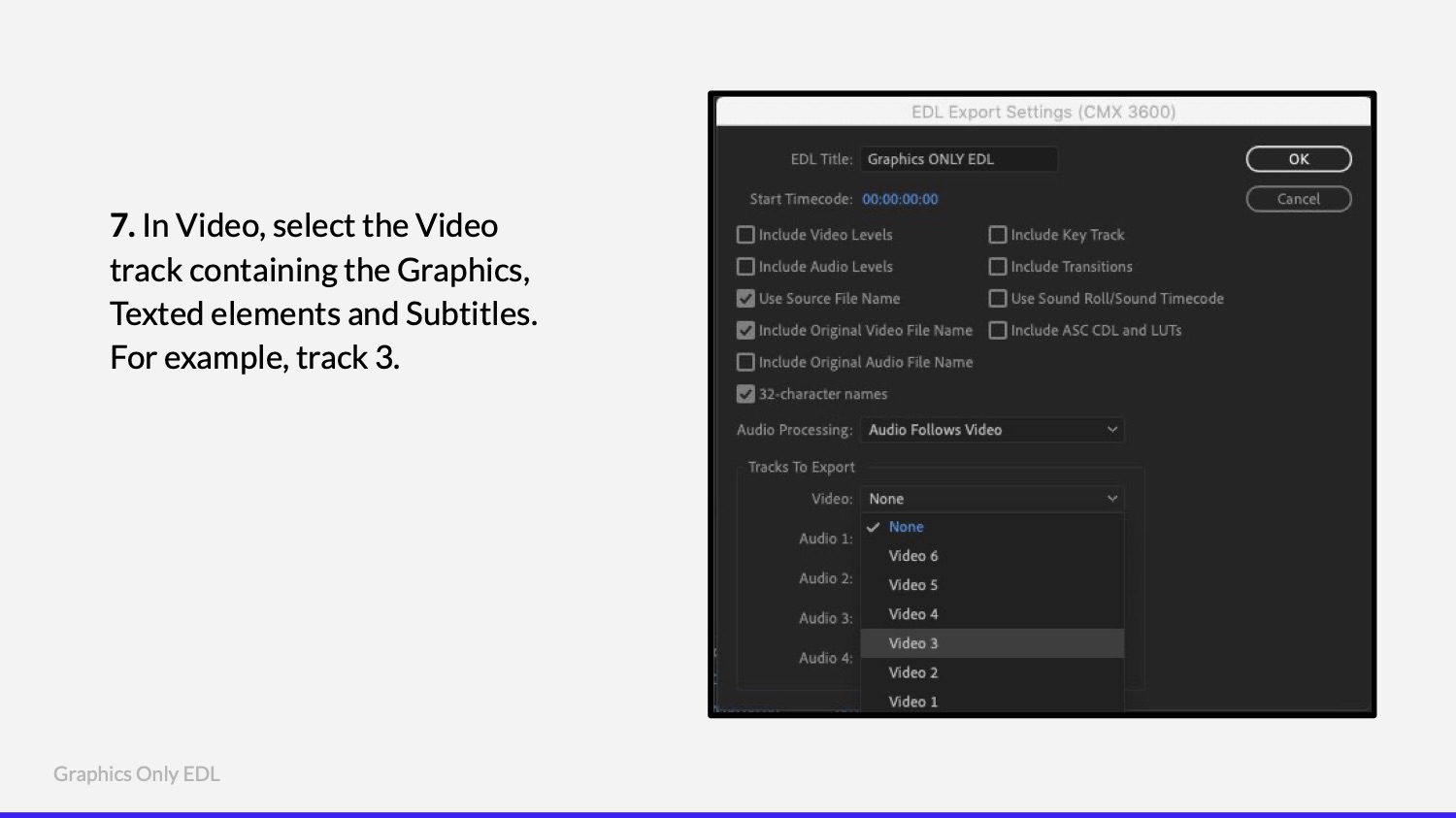The width and height of the screenshot is (1456, 818).
Task: Select Video 2 from the list
Action: coord(992,672)
